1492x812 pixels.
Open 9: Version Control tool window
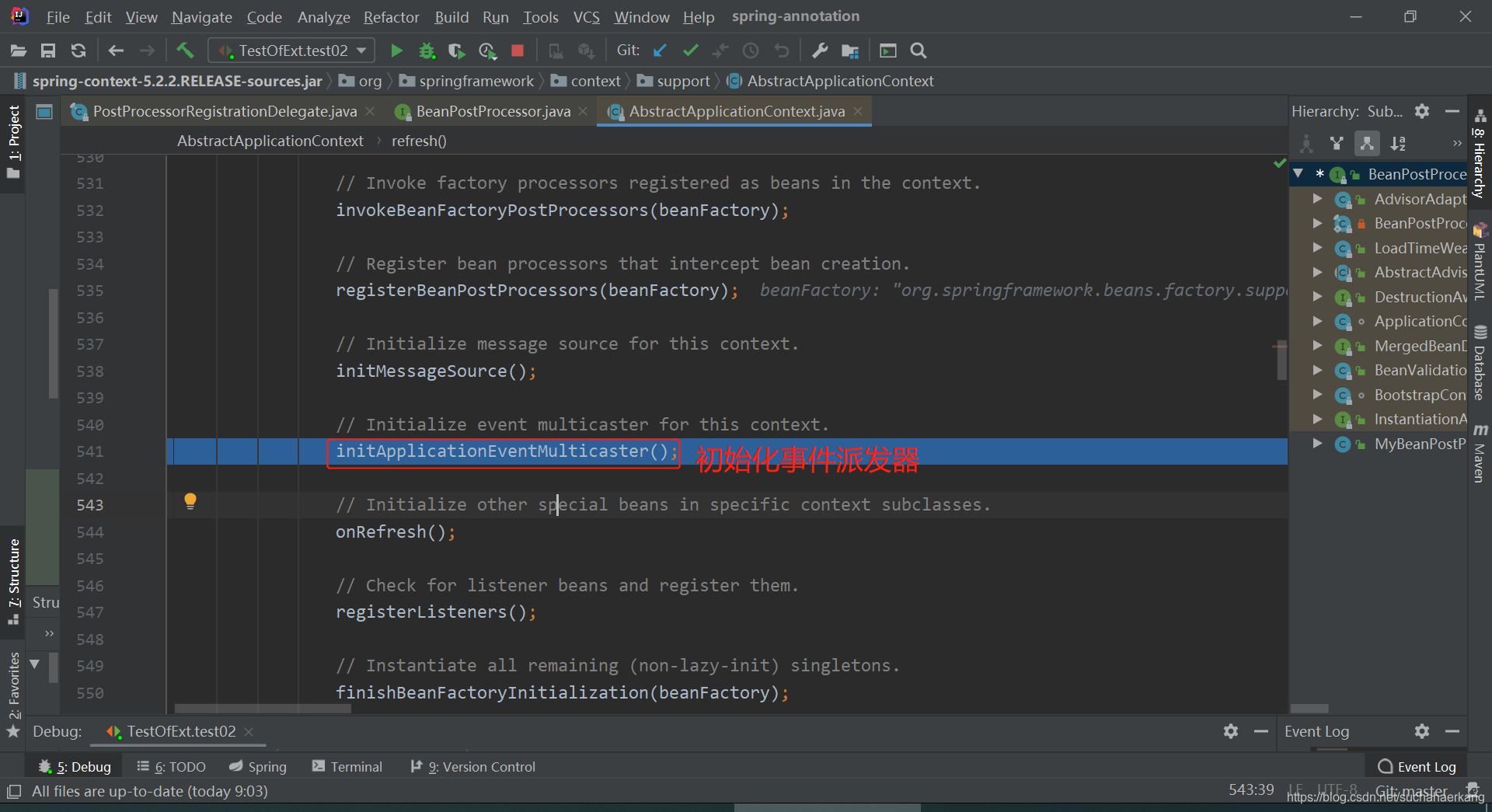pos(472,767)
